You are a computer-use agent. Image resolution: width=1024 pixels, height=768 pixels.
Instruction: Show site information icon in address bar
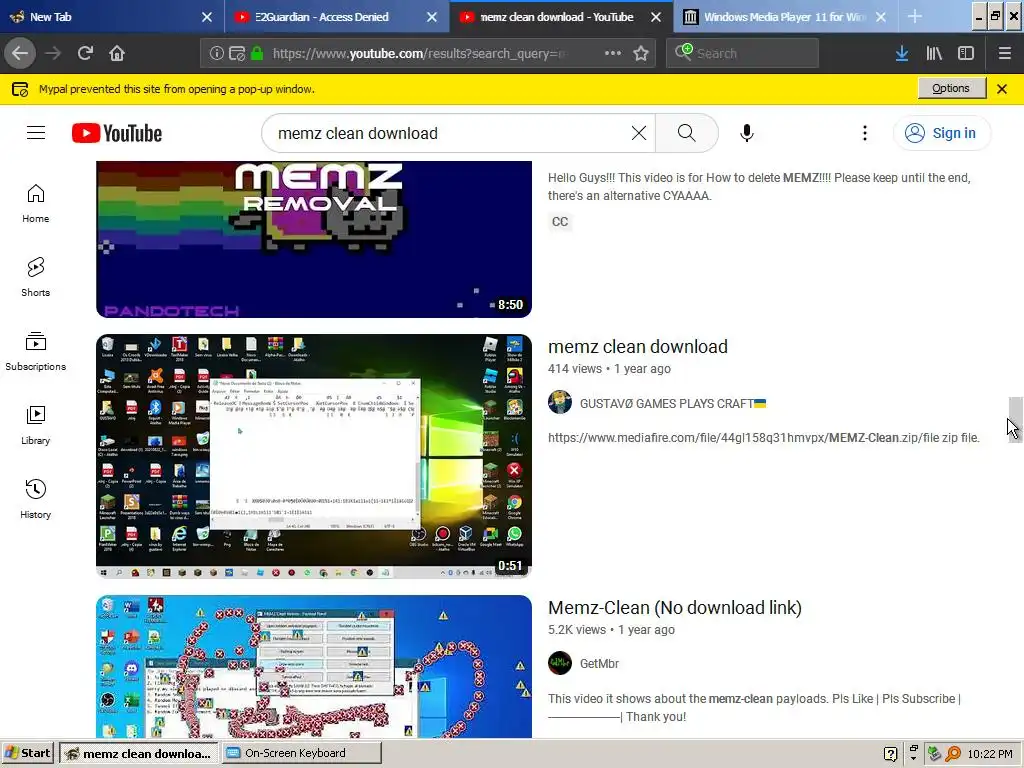[216, 54]
